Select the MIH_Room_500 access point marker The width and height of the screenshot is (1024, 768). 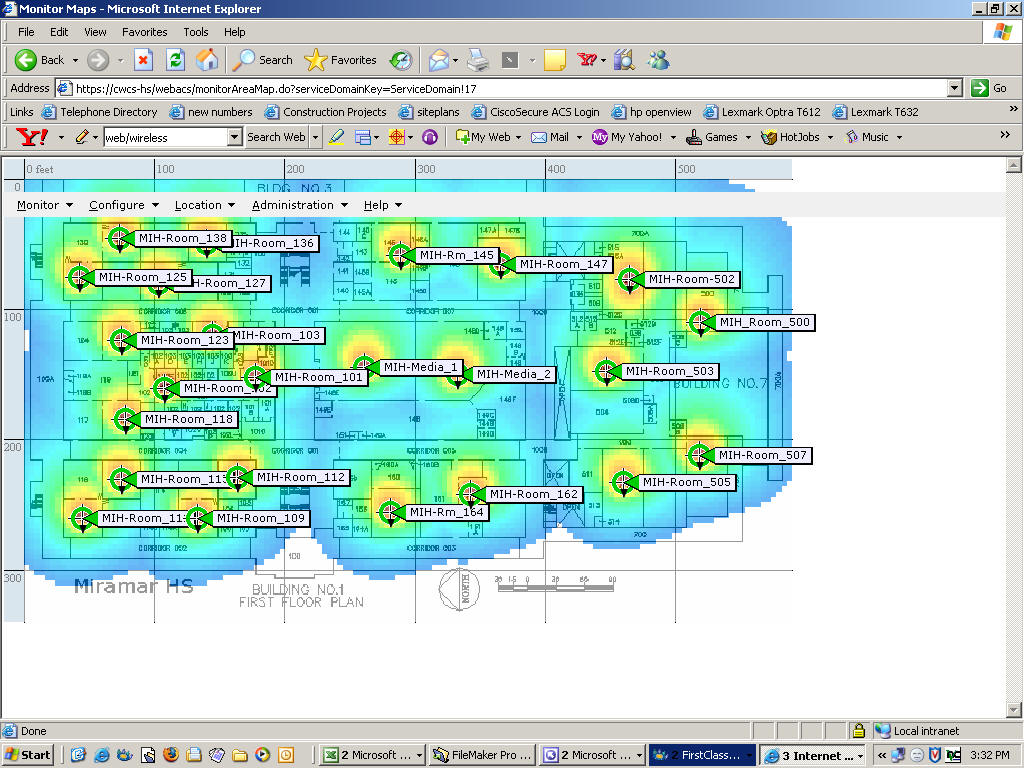(700, 322)
